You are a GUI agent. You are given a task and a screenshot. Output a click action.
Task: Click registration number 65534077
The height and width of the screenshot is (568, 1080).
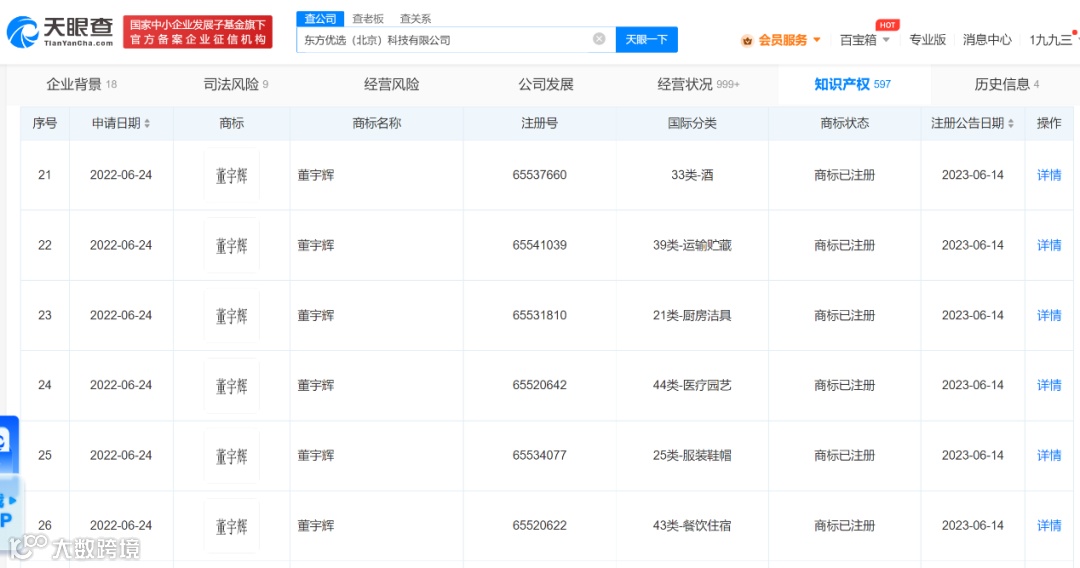point(539,455)
